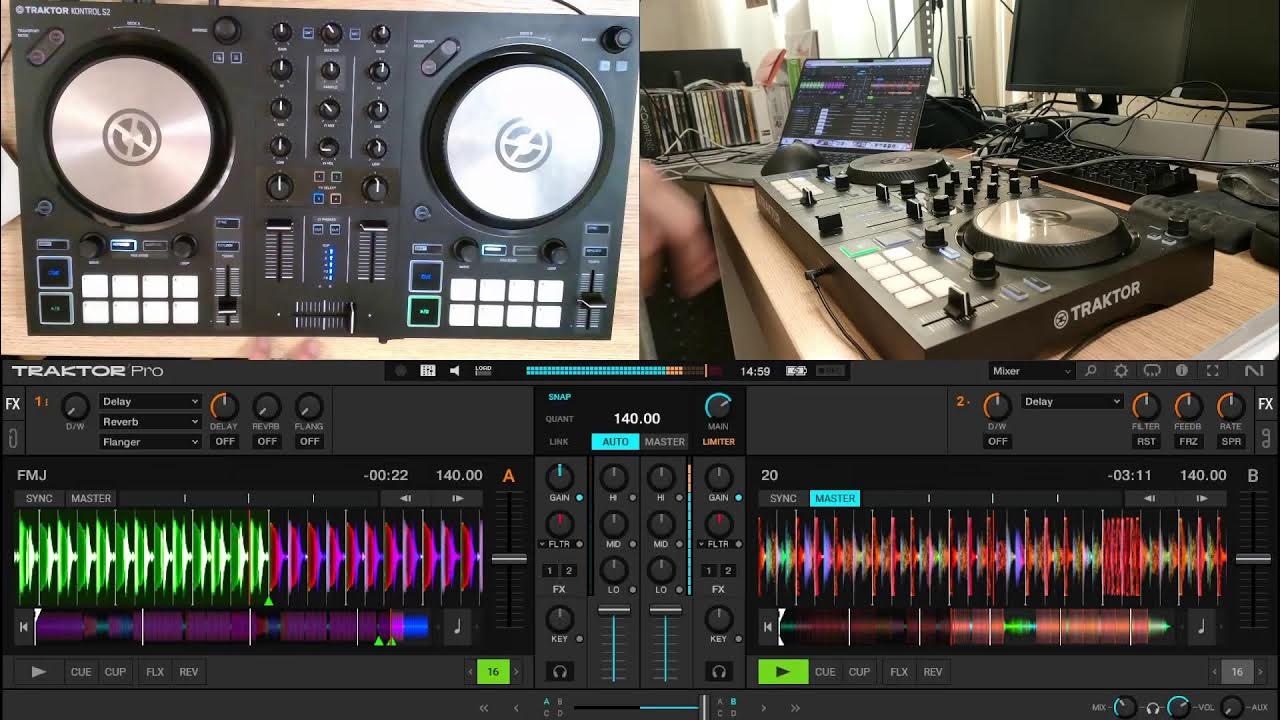Click the FRZ freeze button in FX unit 2
This screenshot has height=720, width=1280.
click(1188, 441)
